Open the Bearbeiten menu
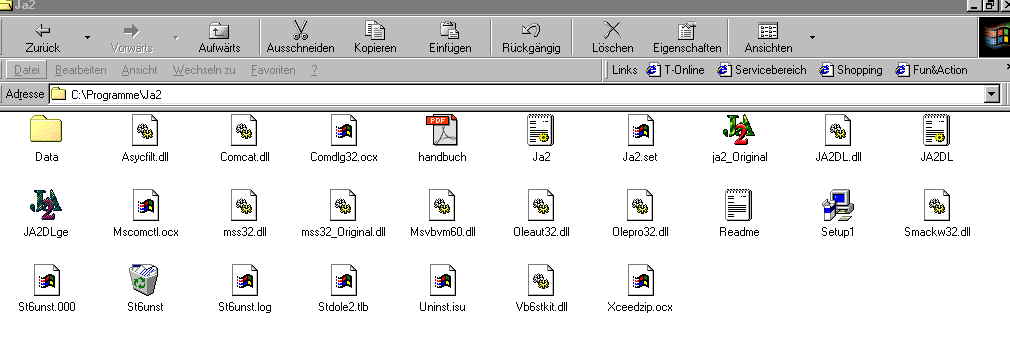The image size is (1010, 363). 81,70
